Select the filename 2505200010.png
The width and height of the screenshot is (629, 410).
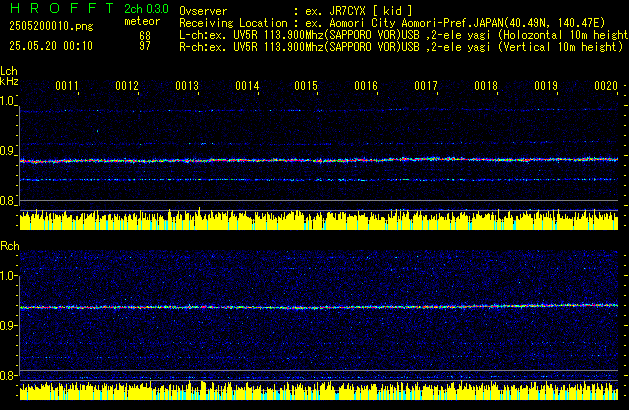click(51, 26)
